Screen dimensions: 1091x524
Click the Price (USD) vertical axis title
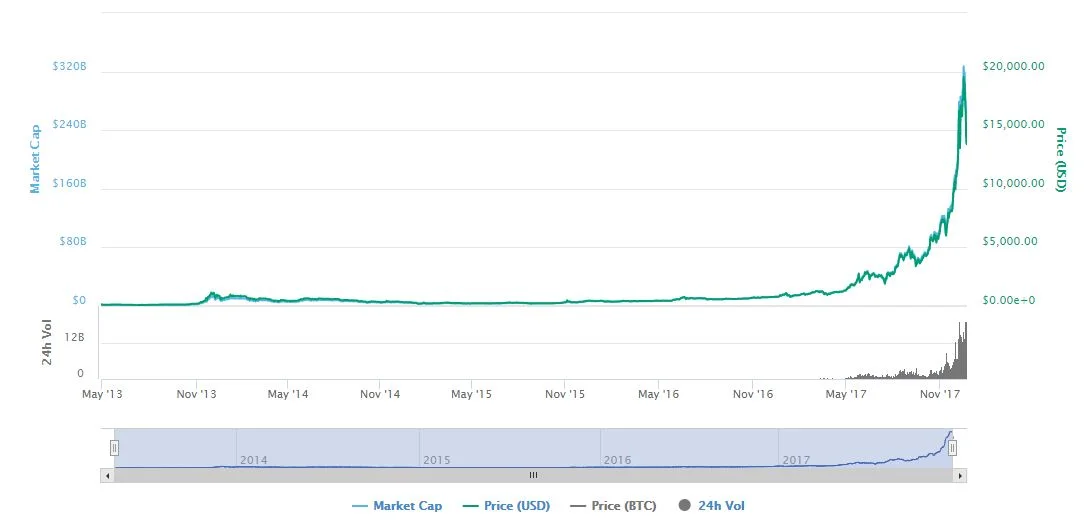coord(1061,159)
